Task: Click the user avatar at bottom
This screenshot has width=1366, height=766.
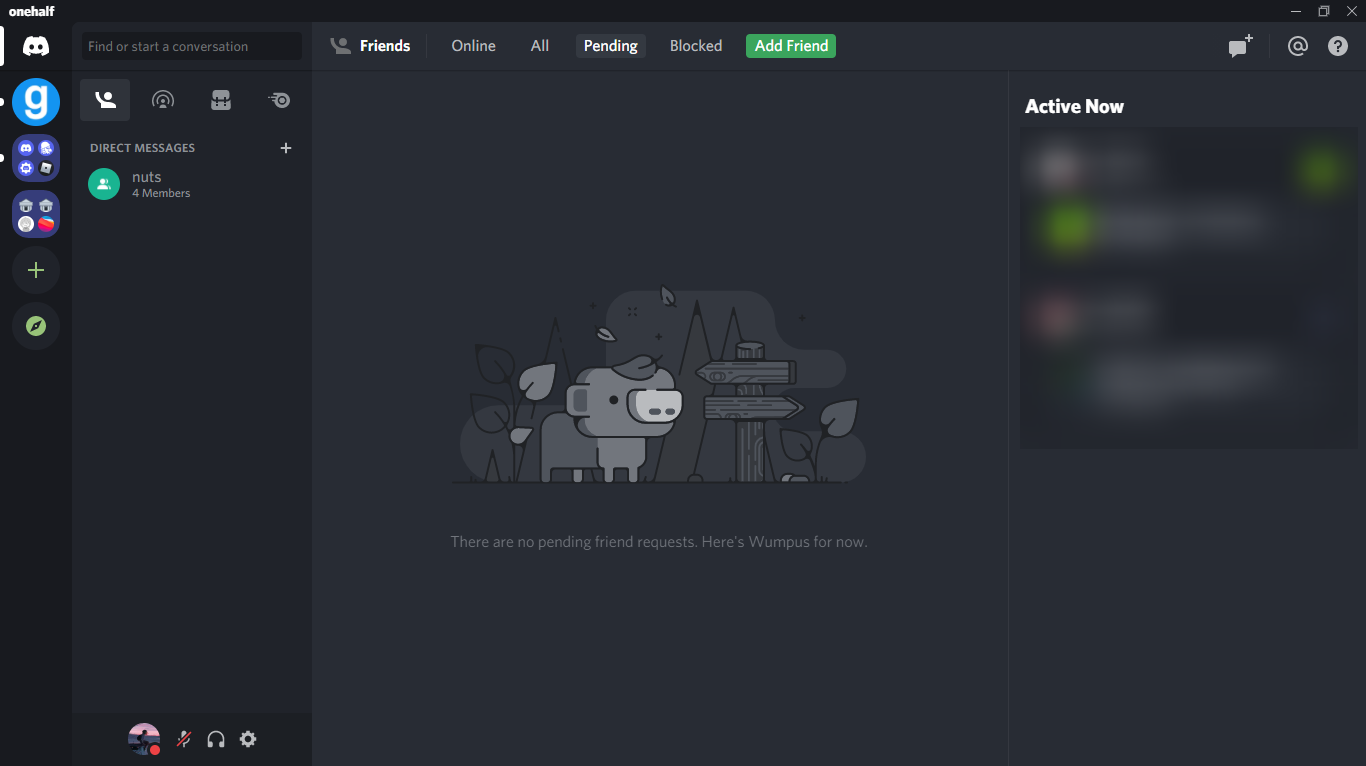Action: (144, 739)
